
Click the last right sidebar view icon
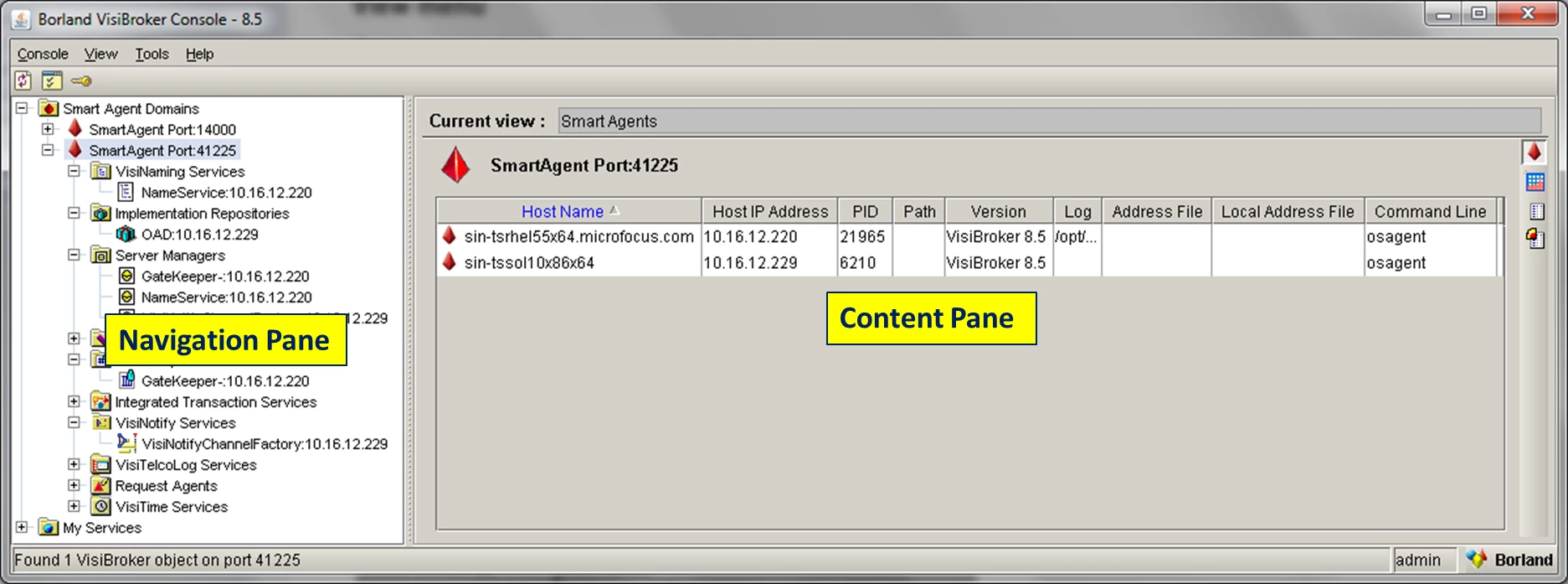click(1535, 239)
